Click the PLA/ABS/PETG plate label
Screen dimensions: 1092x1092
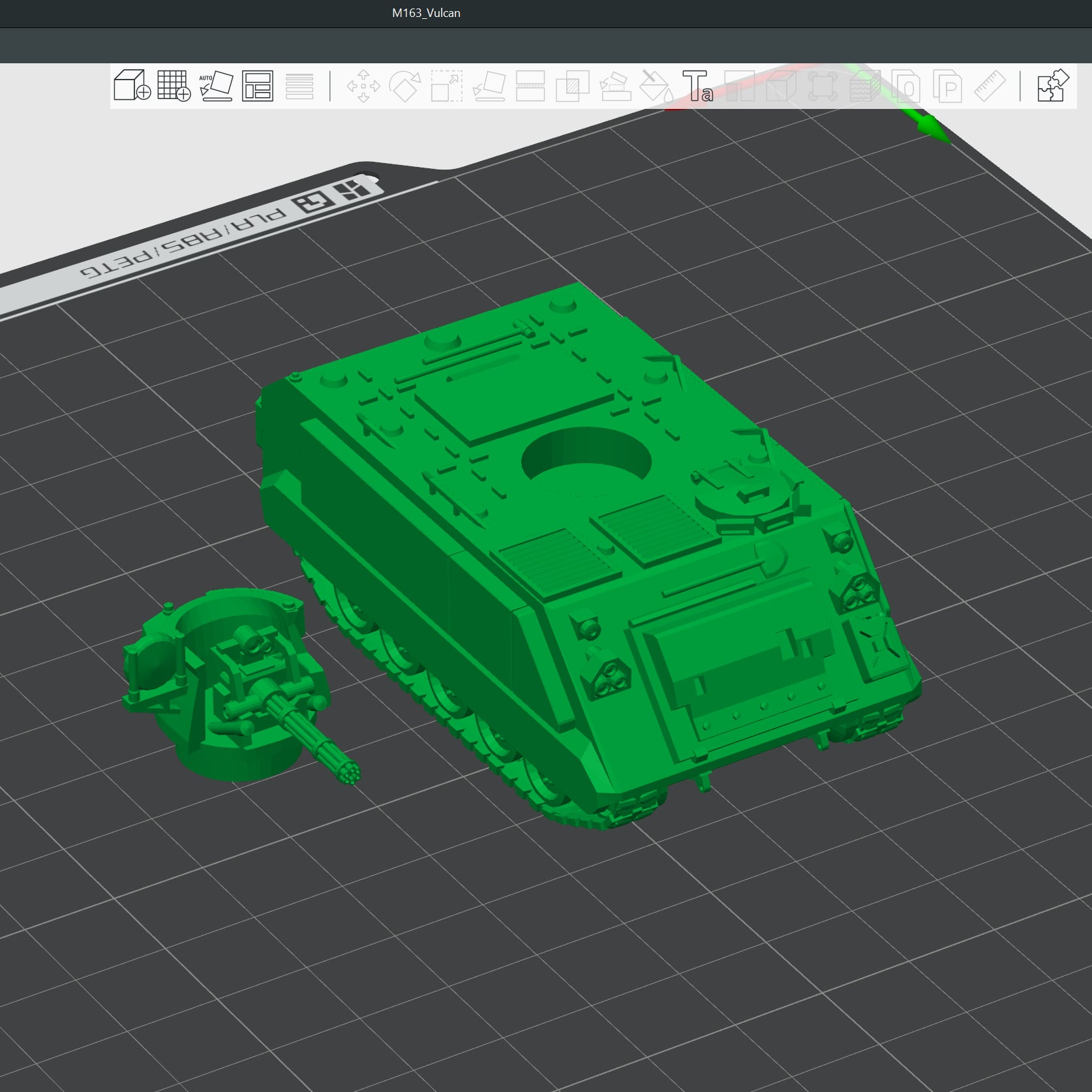pos(184,242)
